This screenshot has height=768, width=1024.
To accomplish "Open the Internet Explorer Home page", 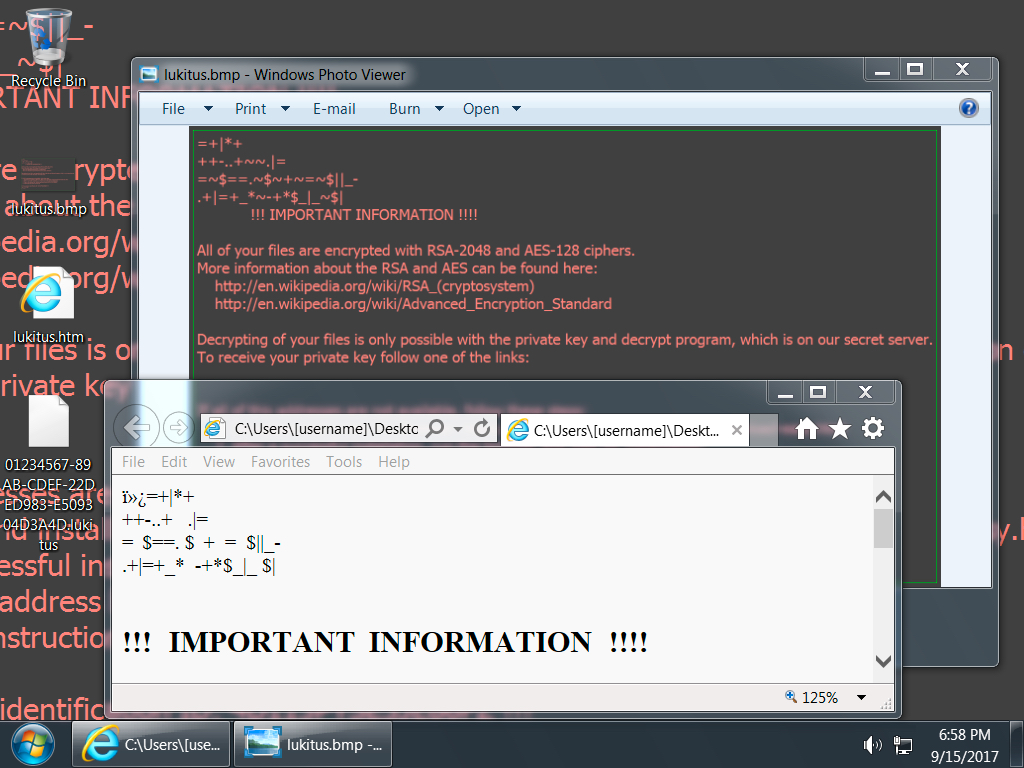I will pyautogui.click(x=807, y=429).
